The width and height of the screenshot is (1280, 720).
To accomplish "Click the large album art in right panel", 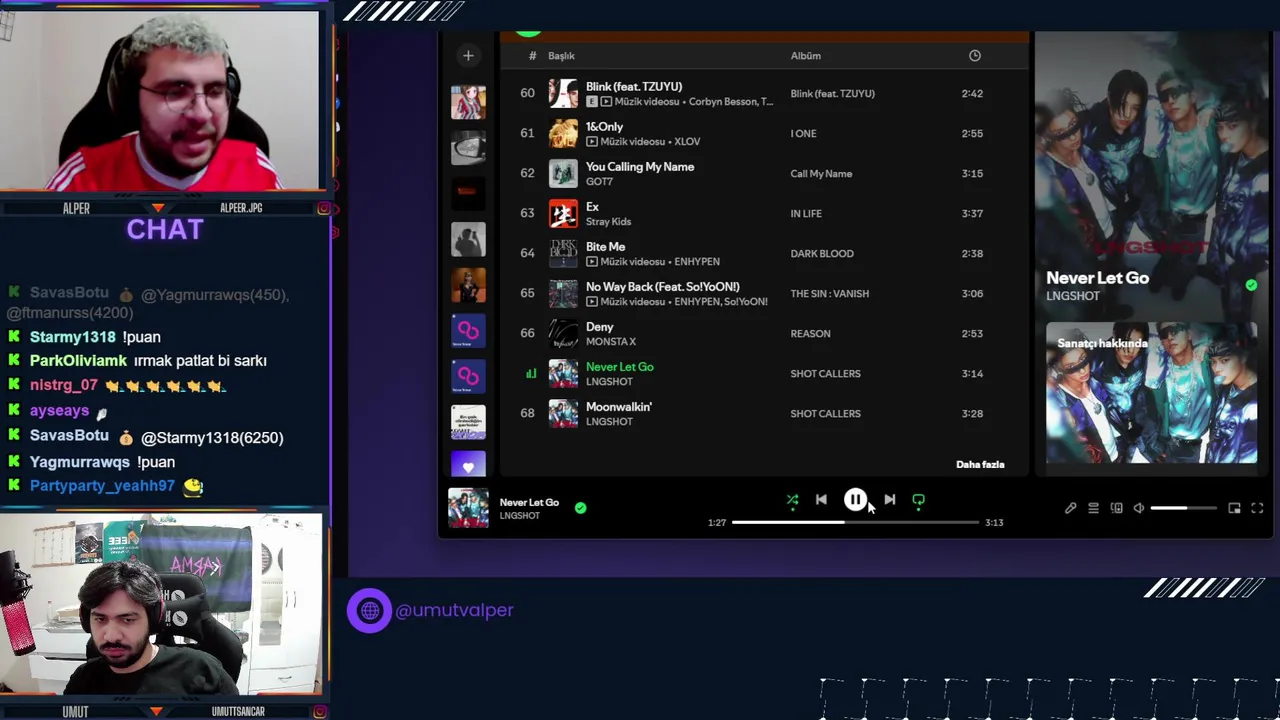I will coord(1151,150).
